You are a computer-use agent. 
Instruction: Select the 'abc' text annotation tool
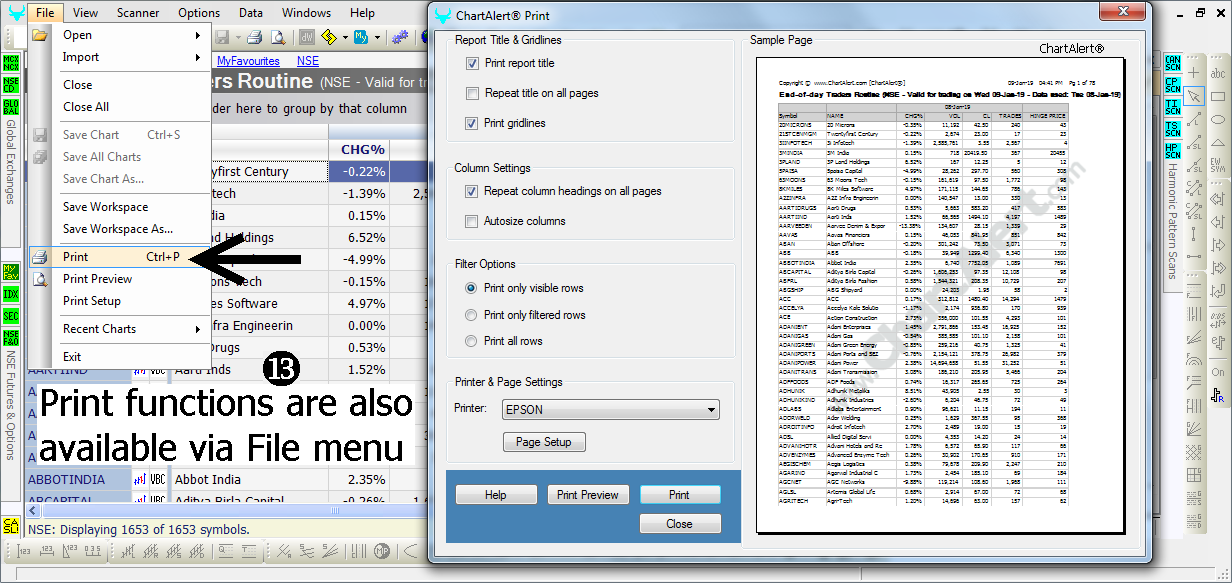(1219, 75)
